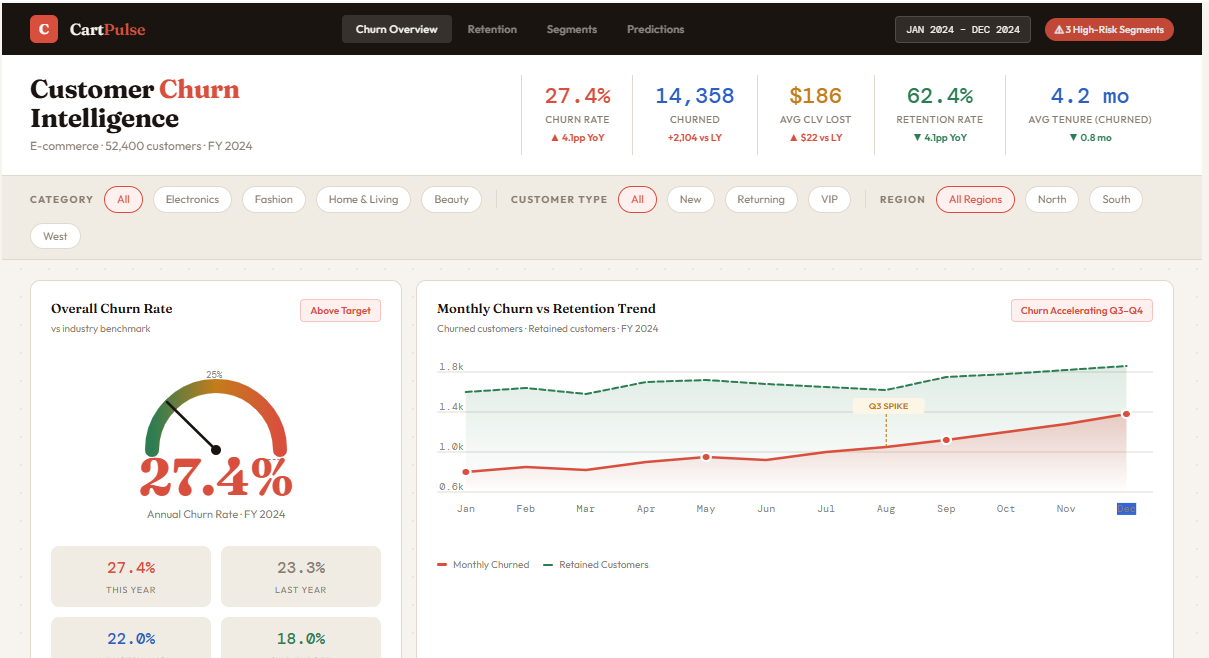Viewport: 1209px width, 658px height.
Task: Click the CartPulse logo icon
Action: [x=44, y=29]
